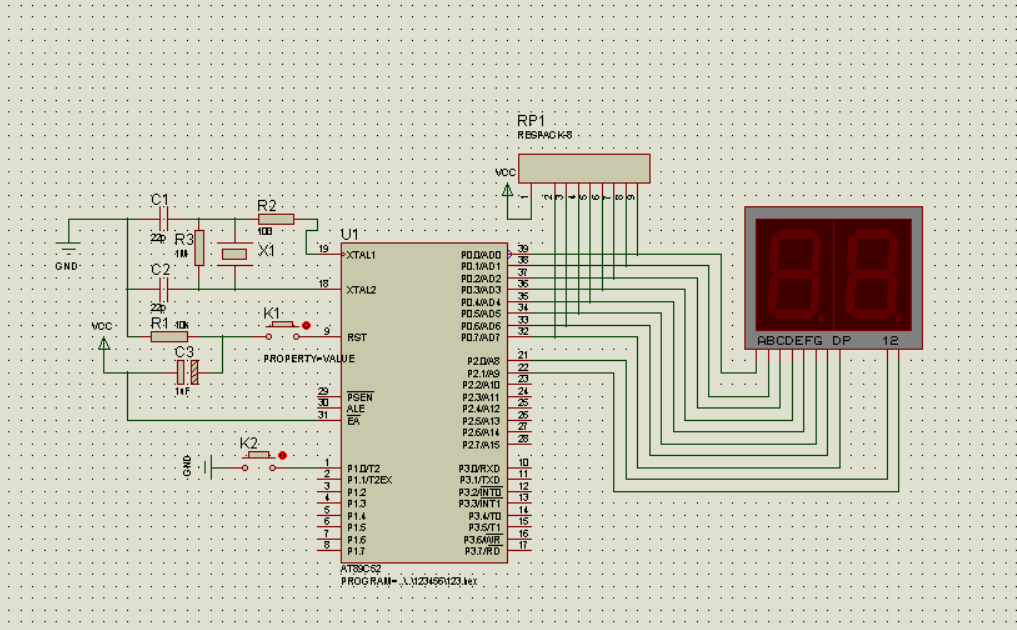Select resistor R3 symbol

[x=199, y=247]
